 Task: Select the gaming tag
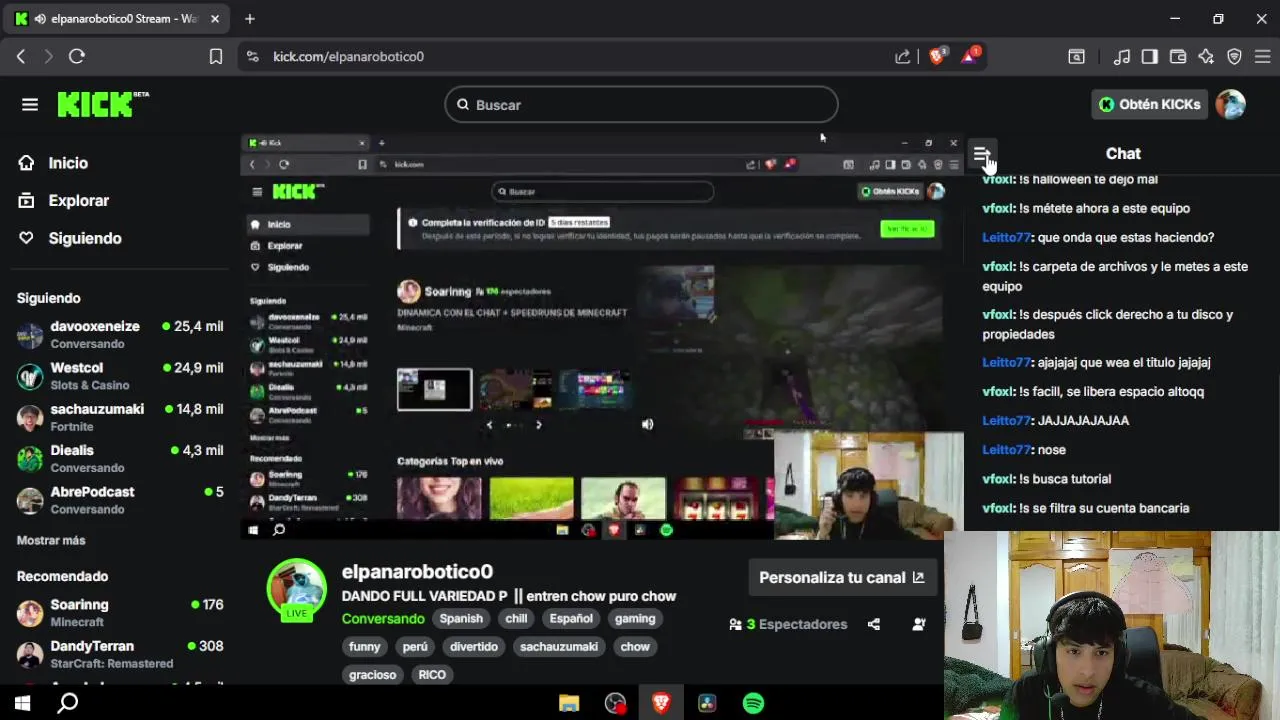coord(635,619)
